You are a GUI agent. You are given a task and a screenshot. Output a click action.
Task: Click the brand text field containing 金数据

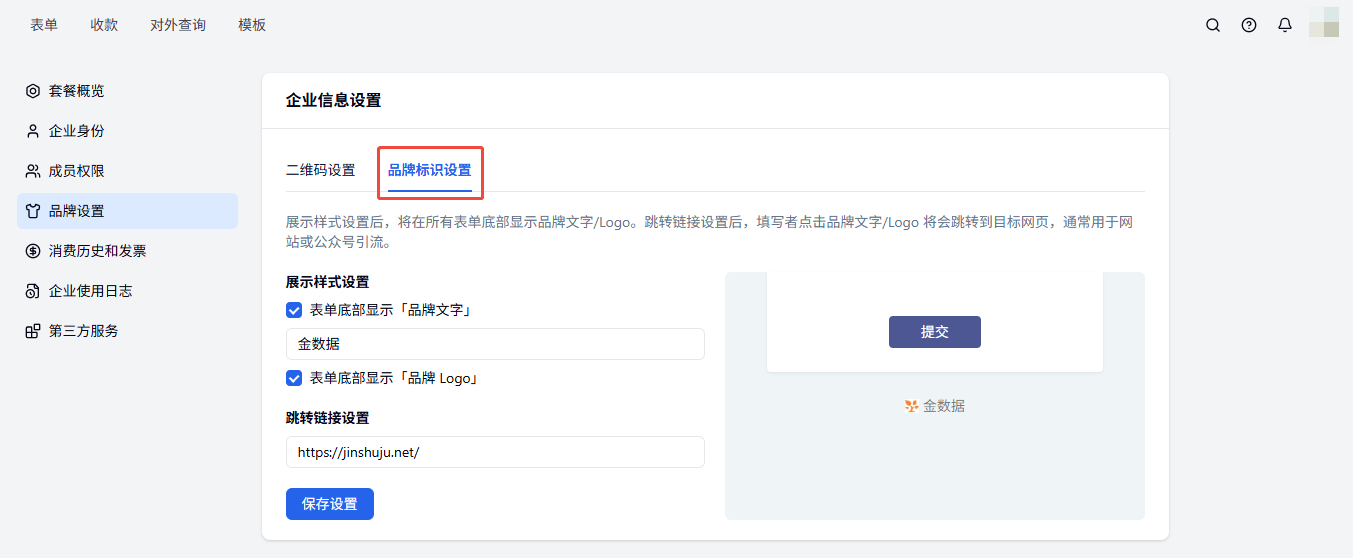click(x=495, y=344)
